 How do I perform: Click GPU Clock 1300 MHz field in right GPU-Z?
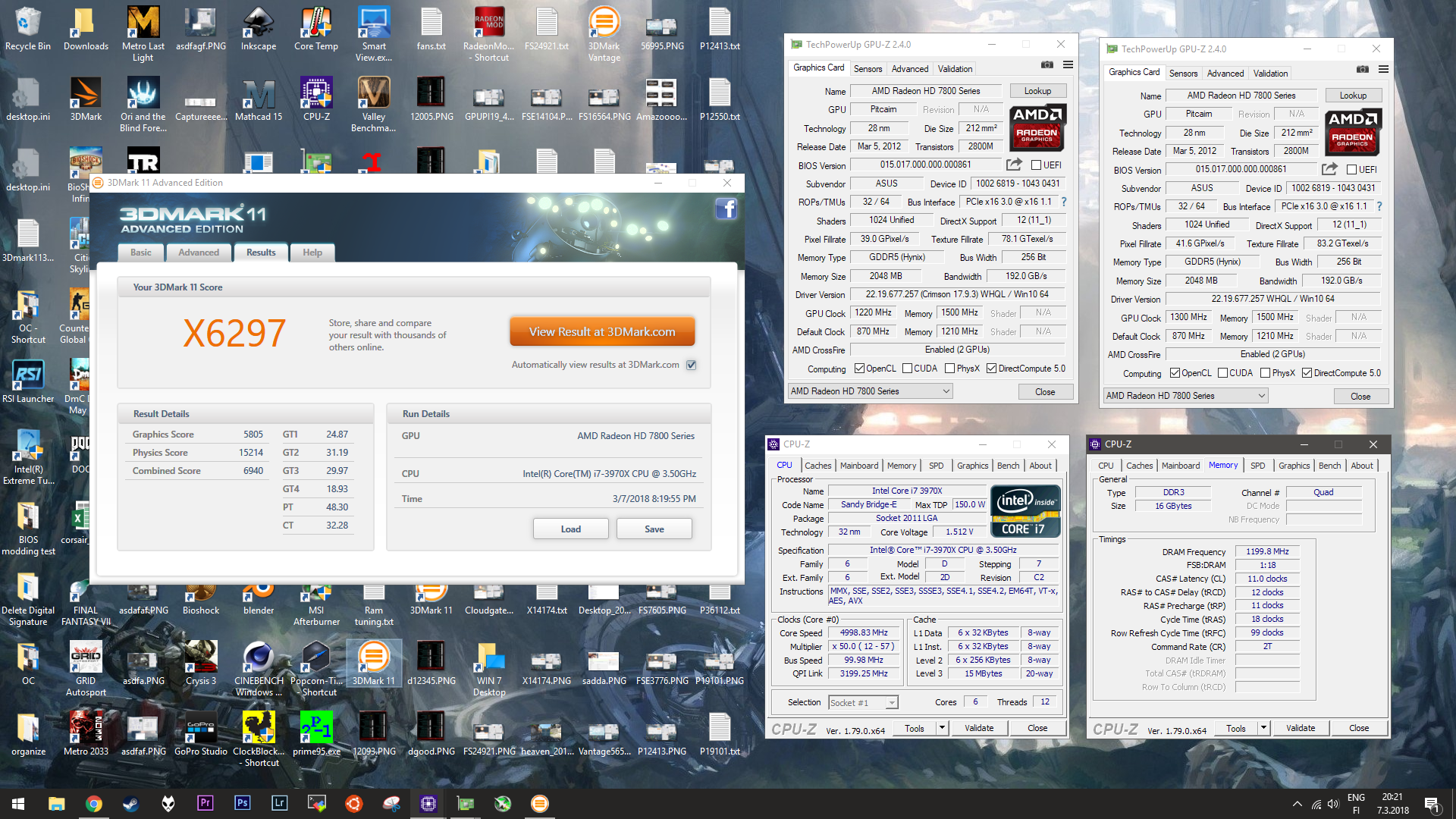[1188, 318]
